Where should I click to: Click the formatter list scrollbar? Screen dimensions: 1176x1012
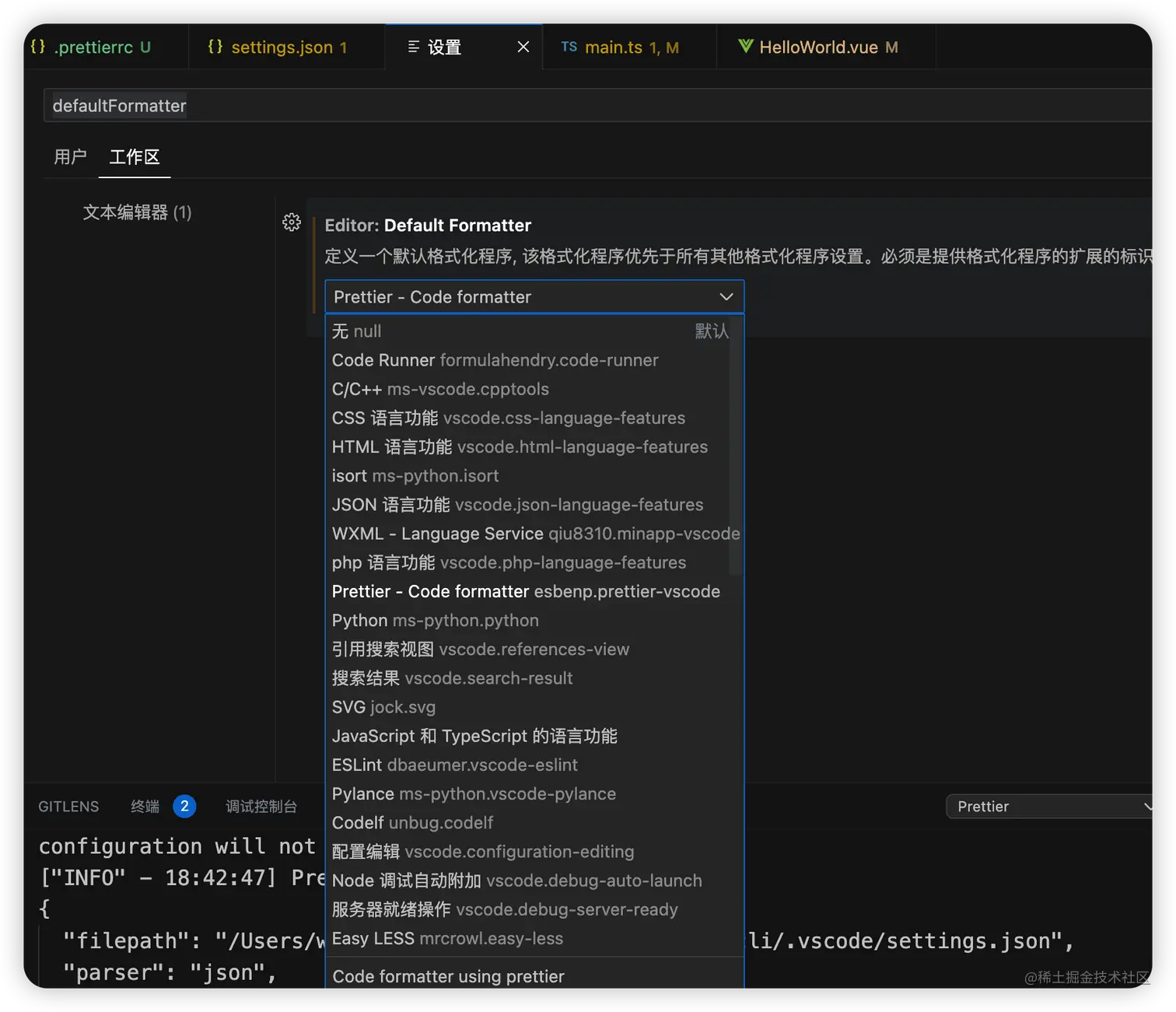click(736, 446)
